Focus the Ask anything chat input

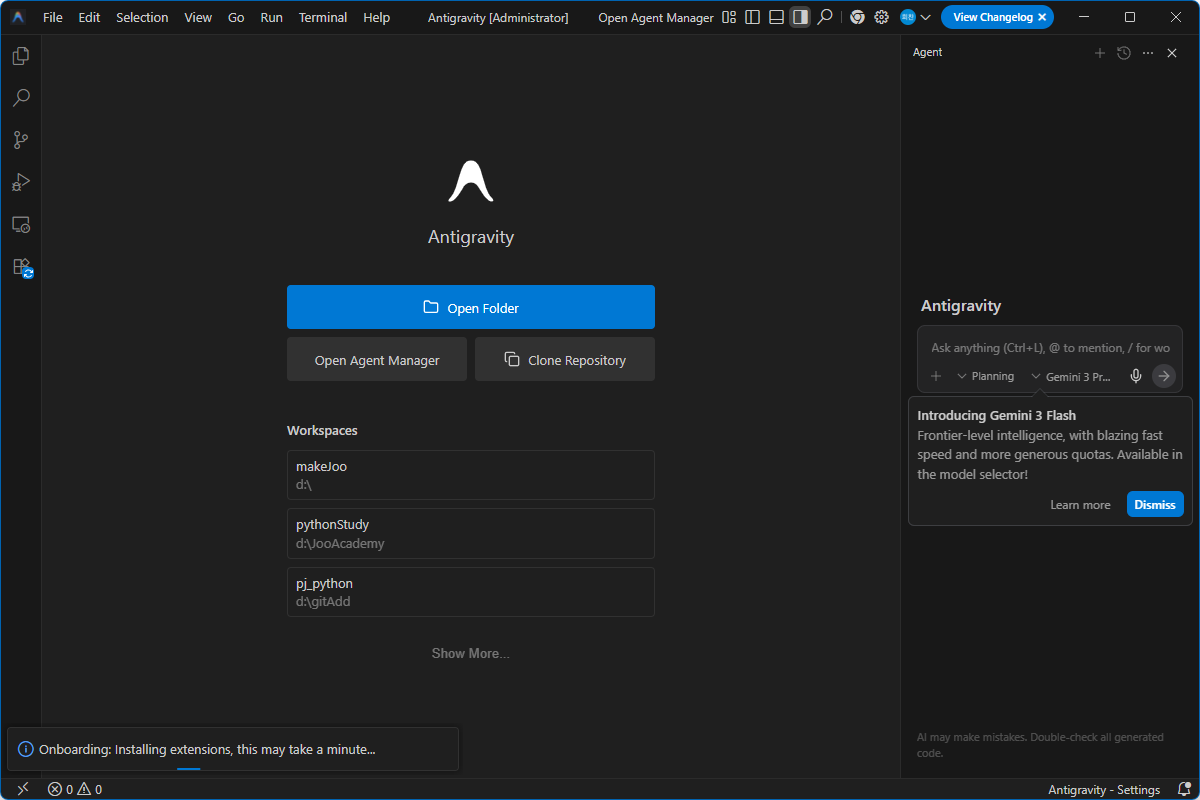tap(1050, 348)
